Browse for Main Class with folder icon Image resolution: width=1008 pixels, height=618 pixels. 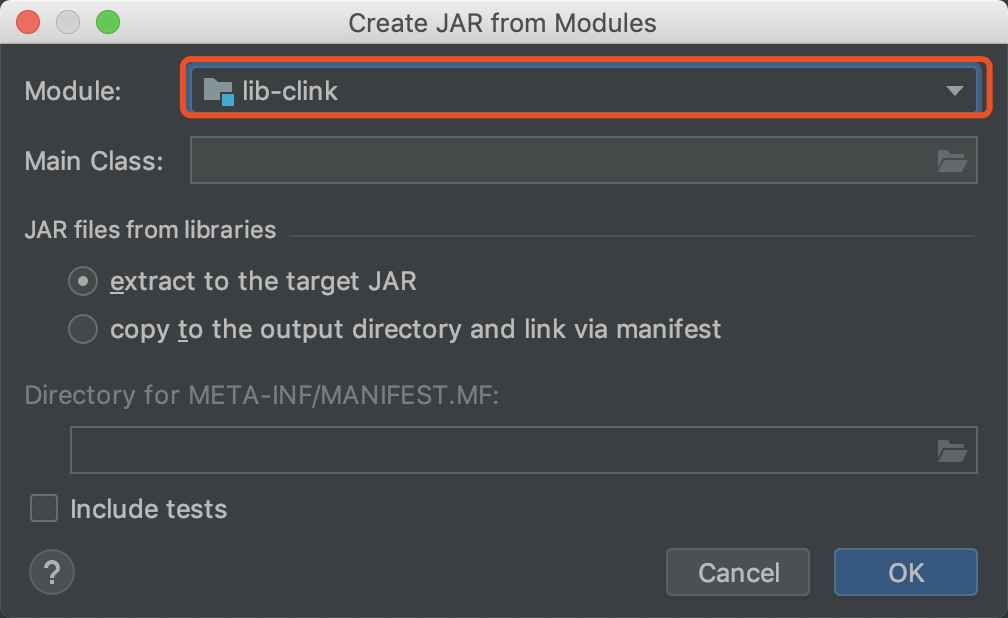click(952, 160)
